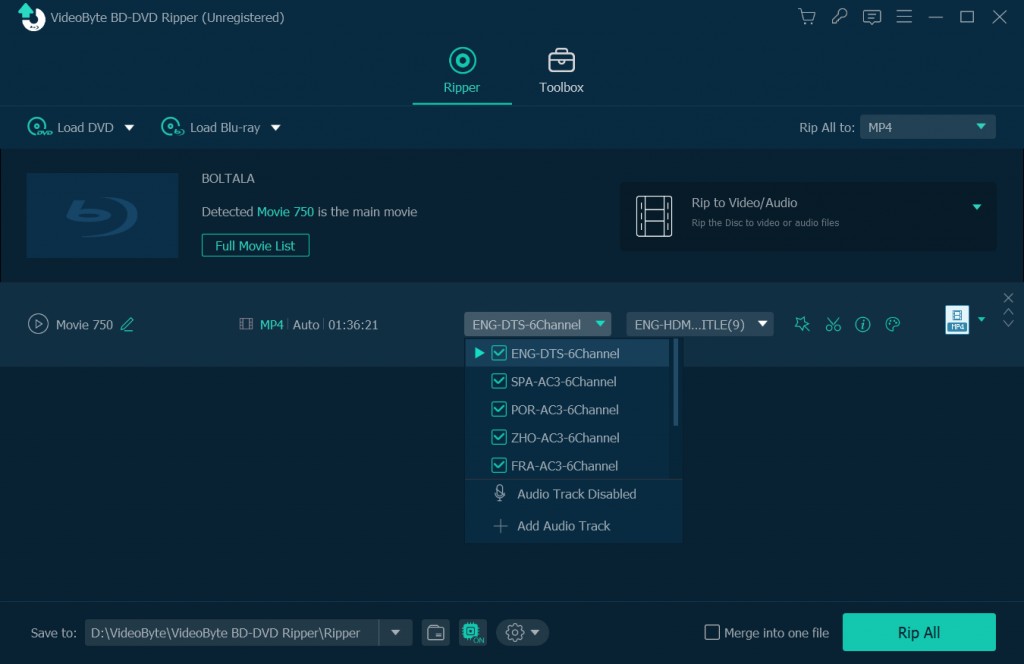The width and height of the screenshot is (1024, 664).
Task: Enable Merge into one file
Action: 712,632
